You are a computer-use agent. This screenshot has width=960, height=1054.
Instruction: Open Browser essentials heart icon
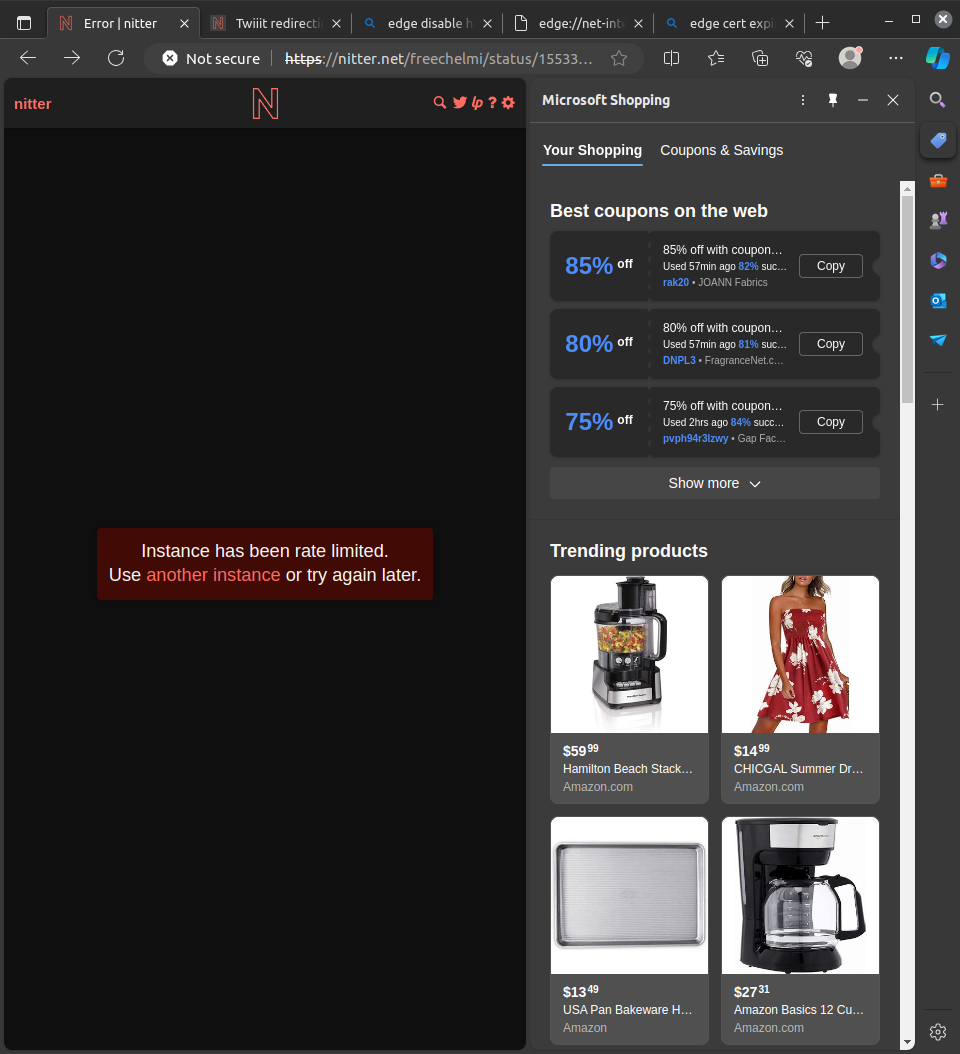(804, 58)
